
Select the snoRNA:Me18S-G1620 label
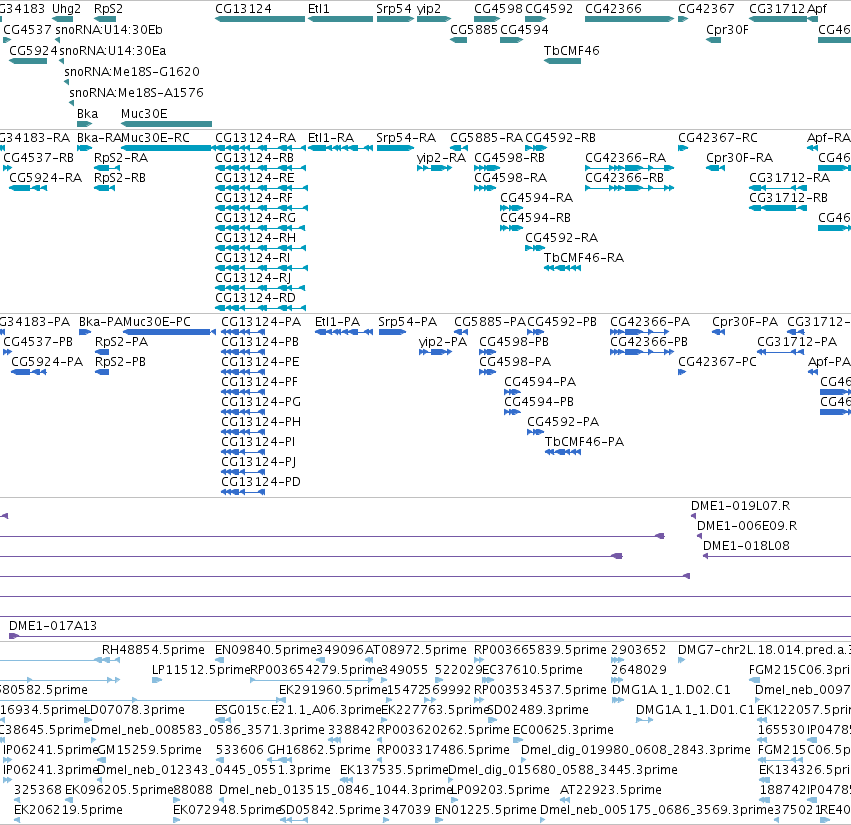131,72
